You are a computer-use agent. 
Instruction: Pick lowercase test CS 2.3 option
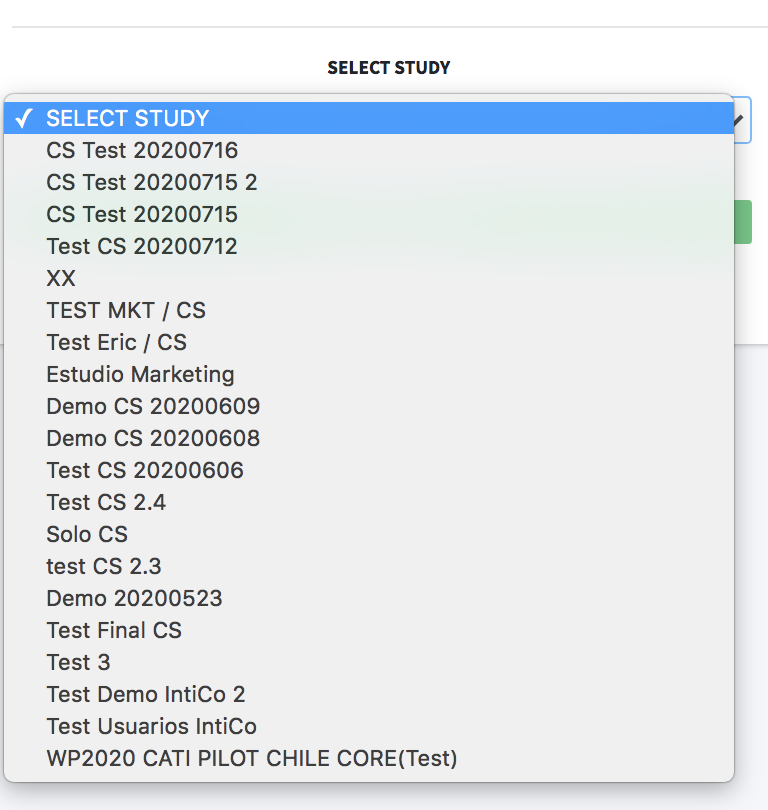[369, 567]
